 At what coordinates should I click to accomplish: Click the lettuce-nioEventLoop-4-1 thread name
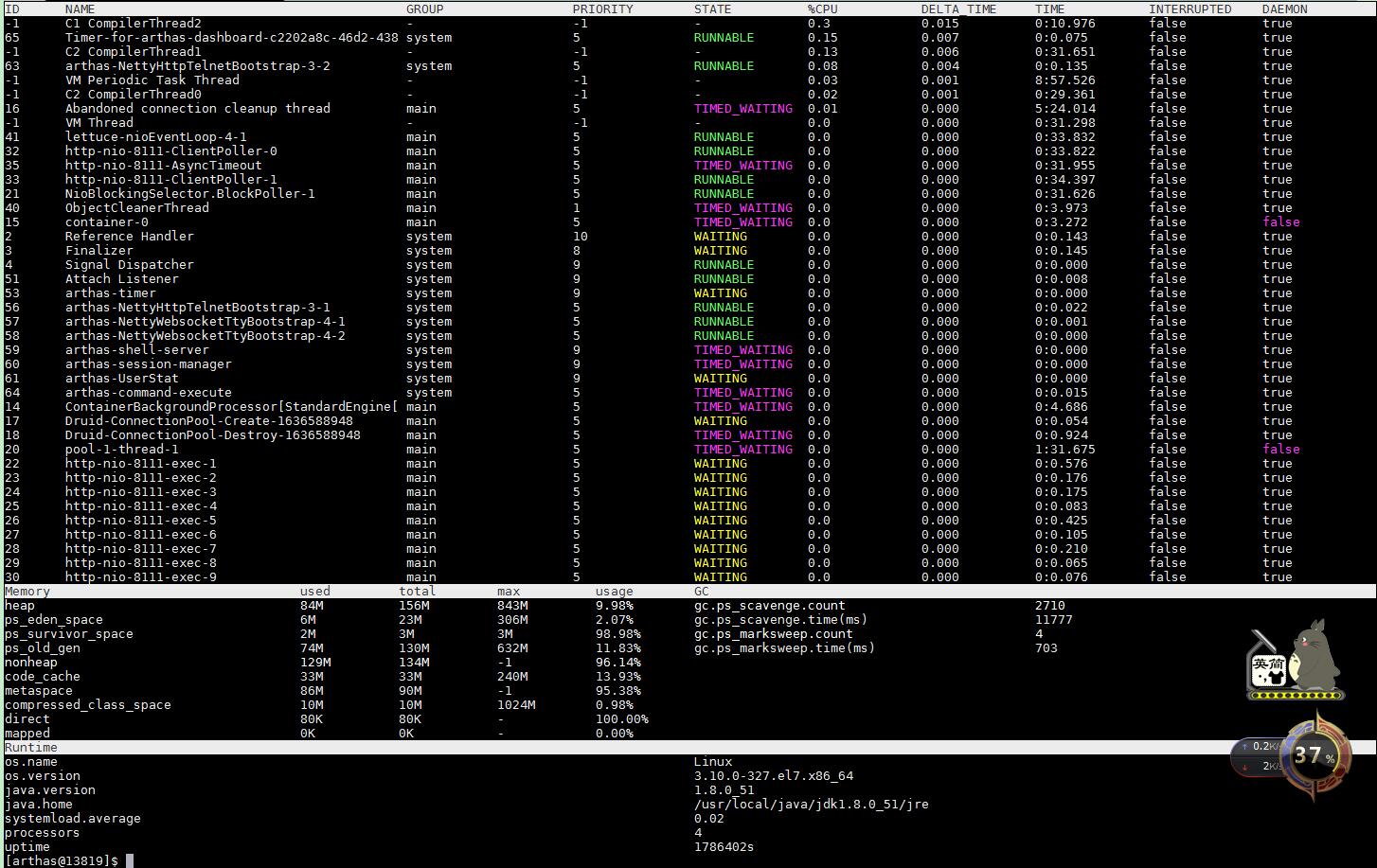156,136
